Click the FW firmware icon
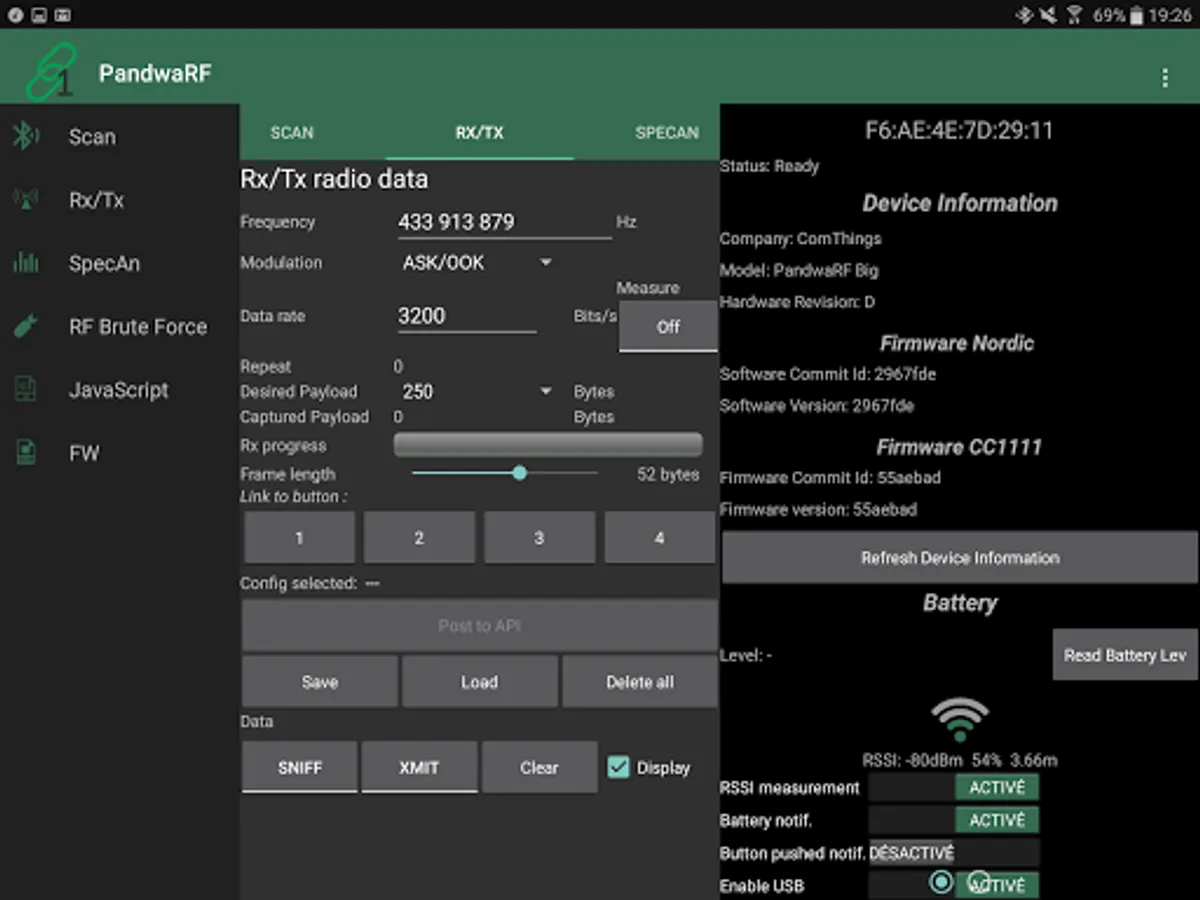 25,453
